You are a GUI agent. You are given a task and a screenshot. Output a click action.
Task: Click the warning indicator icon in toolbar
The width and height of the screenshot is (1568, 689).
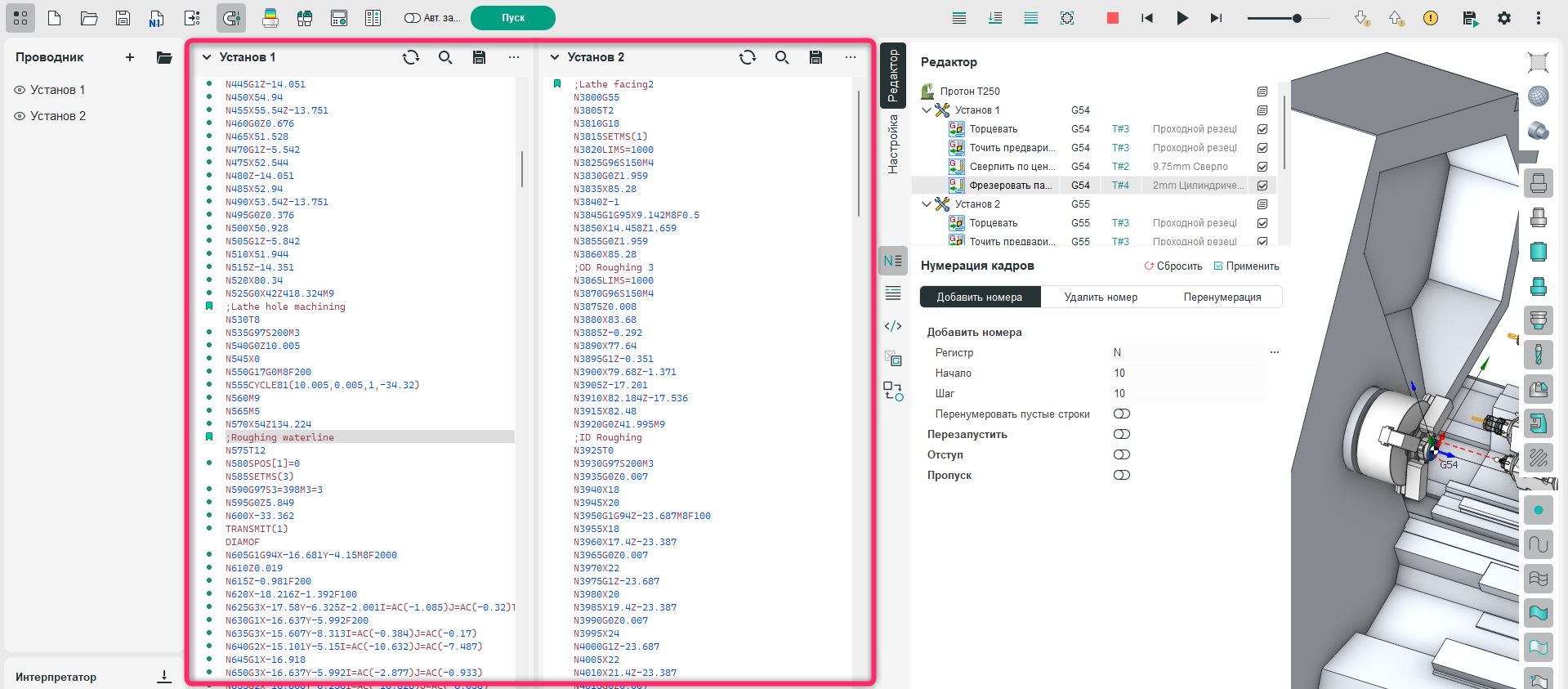1430,18
